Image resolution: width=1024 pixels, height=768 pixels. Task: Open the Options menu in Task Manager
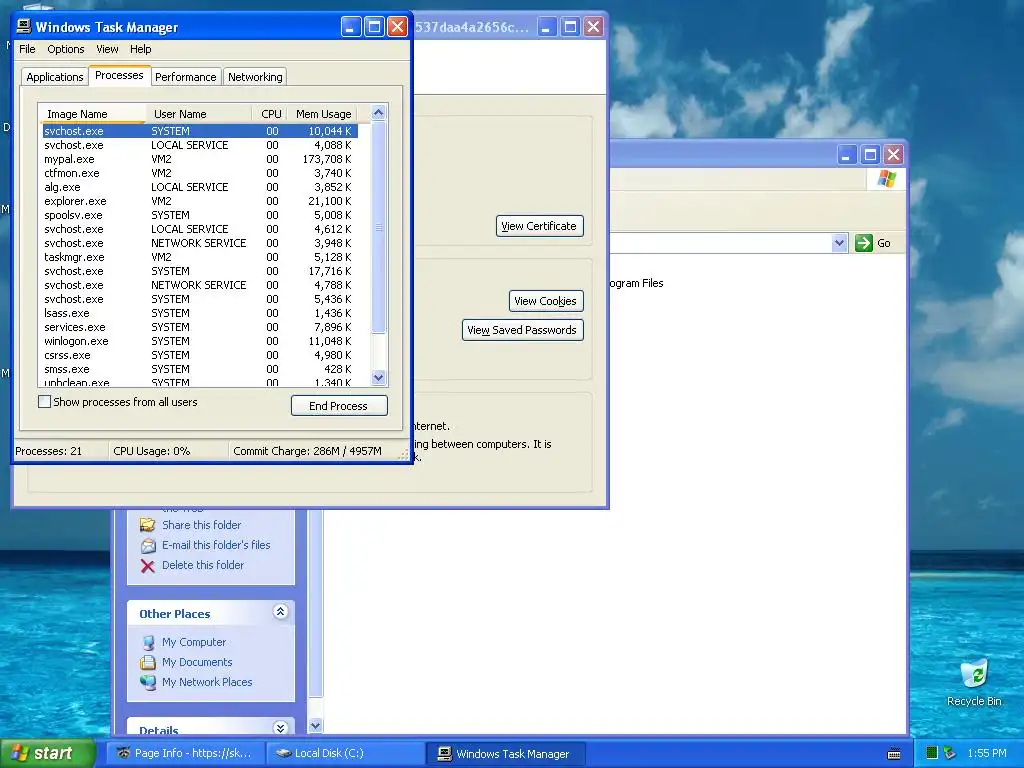coord(65,49)
